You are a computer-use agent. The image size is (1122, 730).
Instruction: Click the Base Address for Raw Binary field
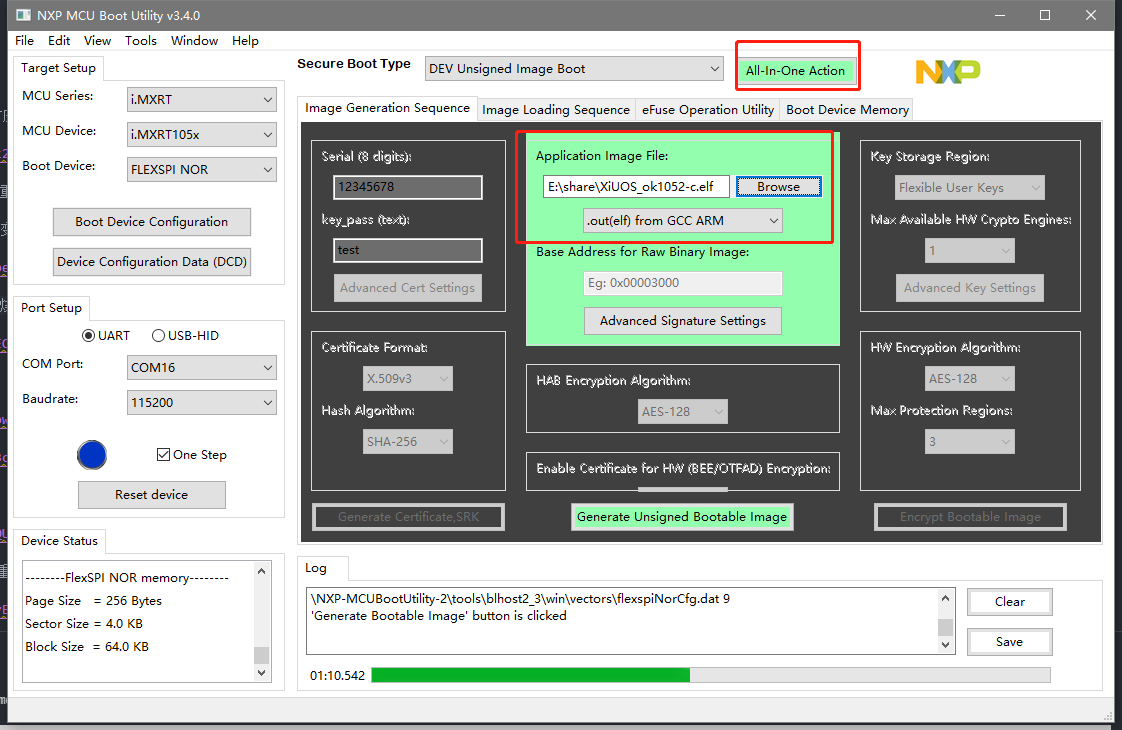[x=683, y=283]
